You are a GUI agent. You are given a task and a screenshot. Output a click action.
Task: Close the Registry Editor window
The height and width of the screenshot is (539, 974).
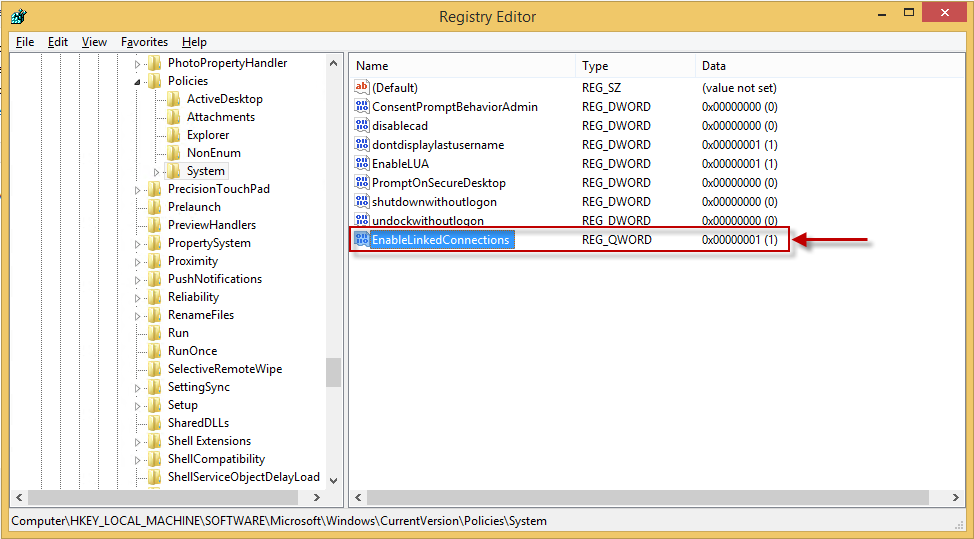[944, 12]
